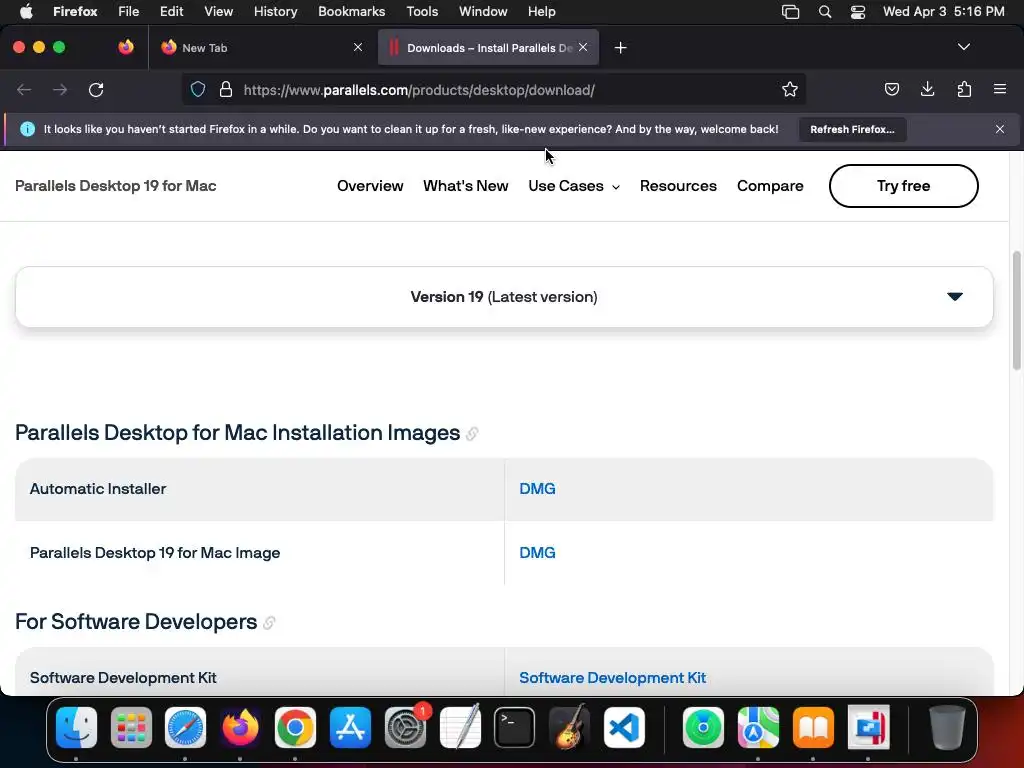The image size is (1024, 768).
Task: Copy link anchor beside For Software Developers
Action: (269, 622)
